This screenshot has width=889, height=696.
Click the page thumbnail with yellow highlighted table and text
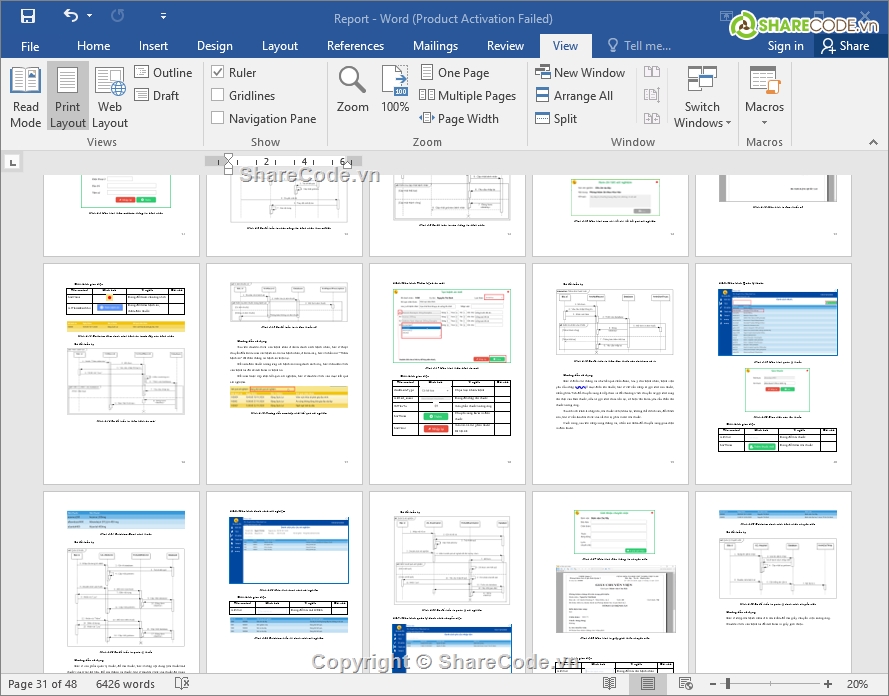click(x=284, y=374)
